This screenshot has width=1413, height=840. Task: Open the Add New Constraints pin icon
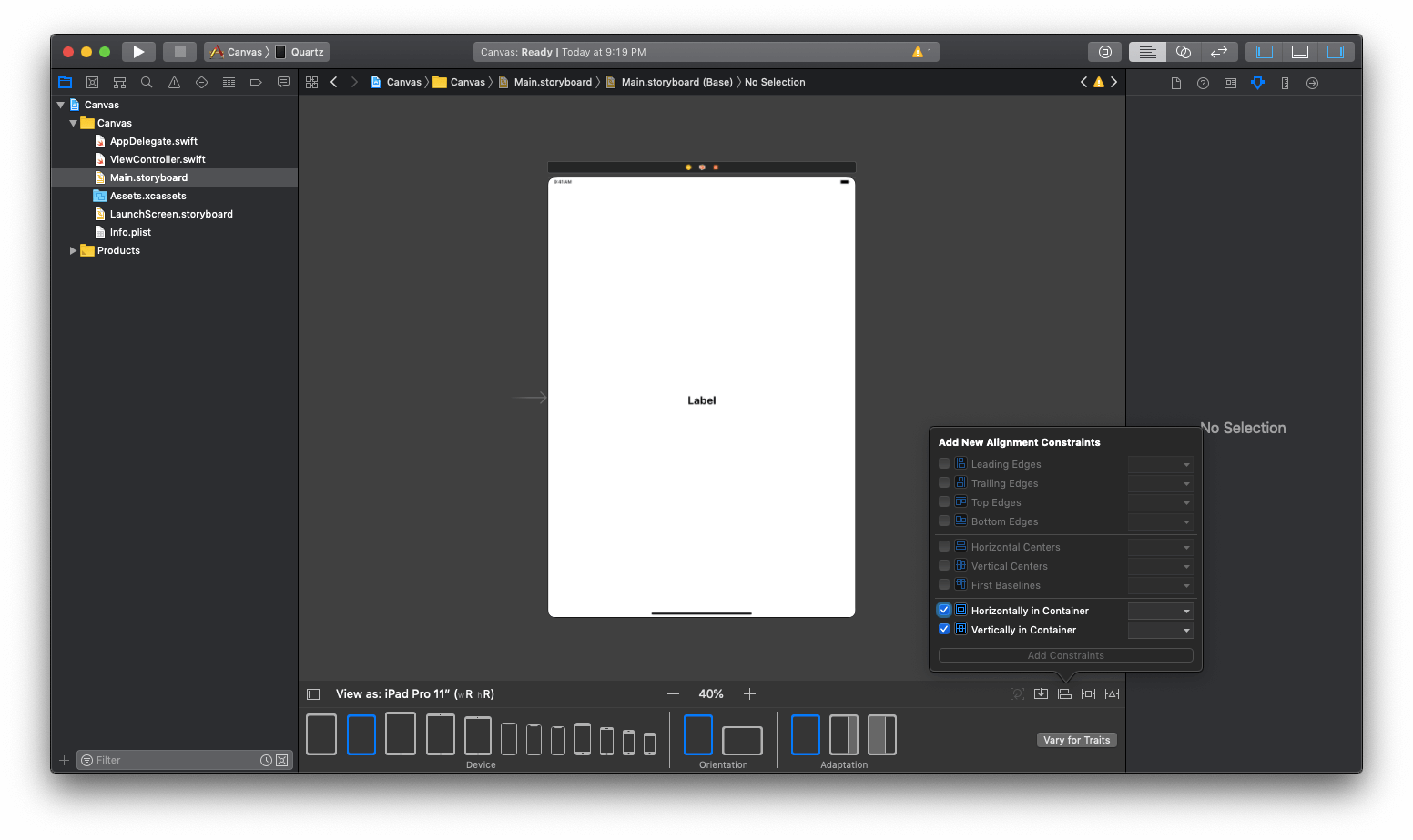click(1088, 694)
